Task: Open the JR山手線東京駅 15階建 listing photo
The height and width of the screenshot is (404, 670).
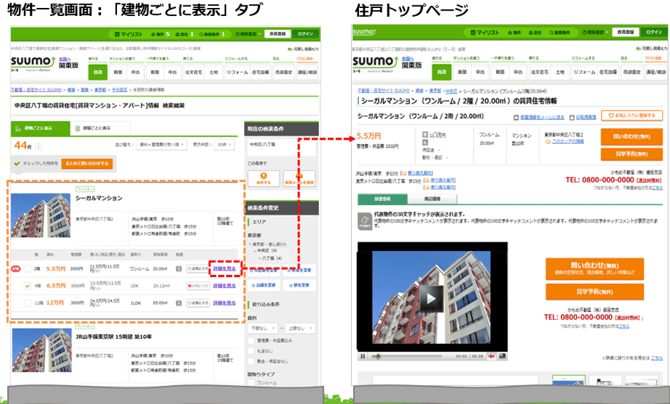Action: coord(41,351)
